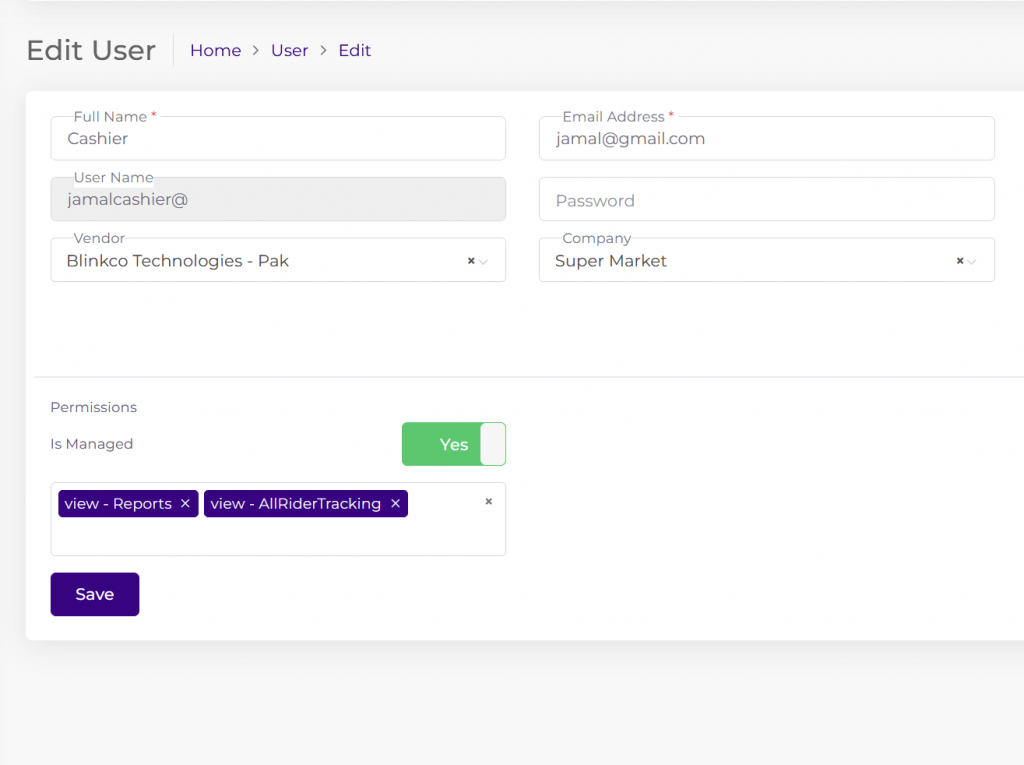Screen dimensions: 1024x765
Task: Remove the view - AllRiderTracking permission tag
Action: (x=395, y=504)
